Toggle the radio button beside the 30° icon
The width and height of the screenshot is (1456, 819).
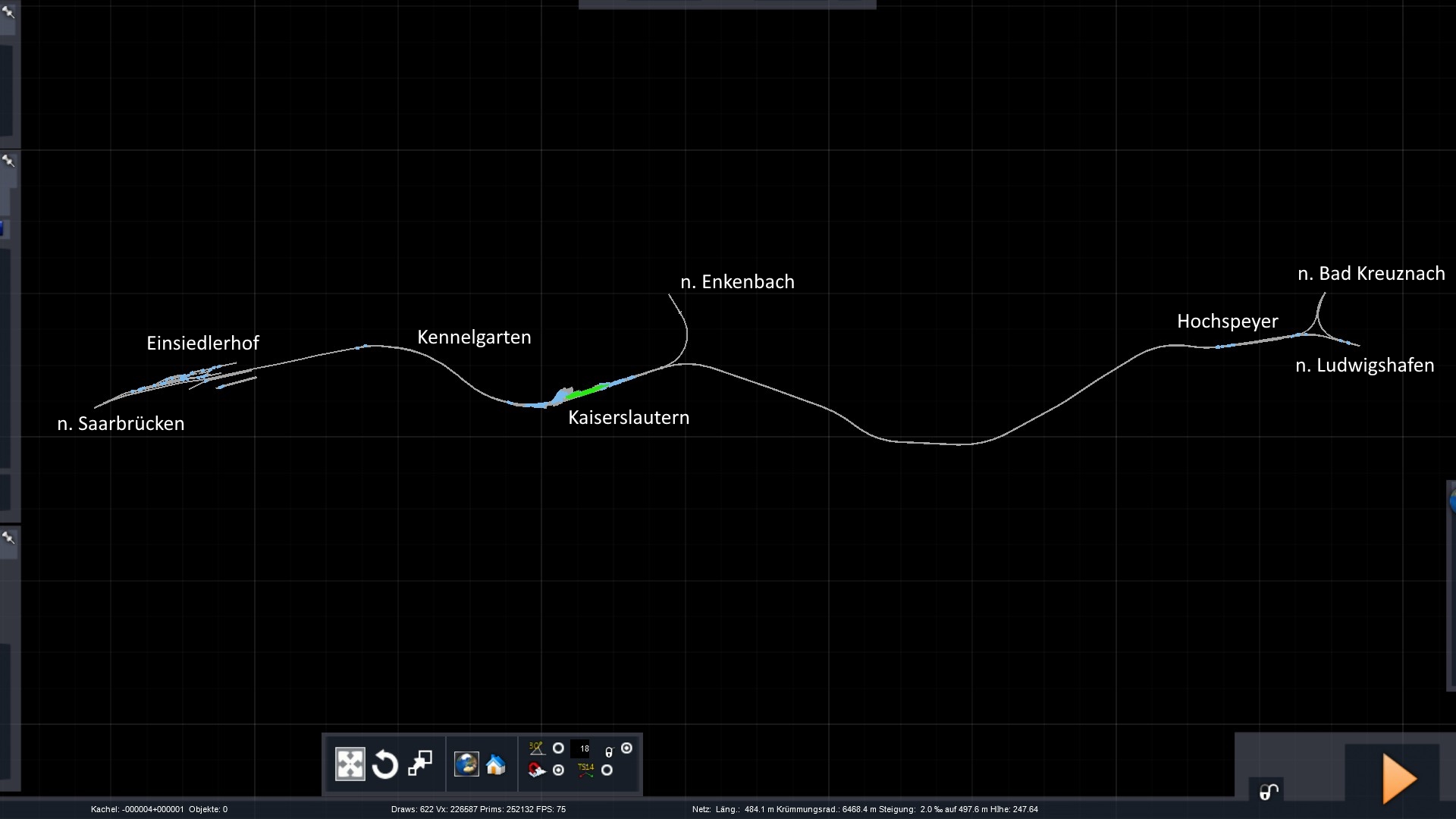(558, 748)
